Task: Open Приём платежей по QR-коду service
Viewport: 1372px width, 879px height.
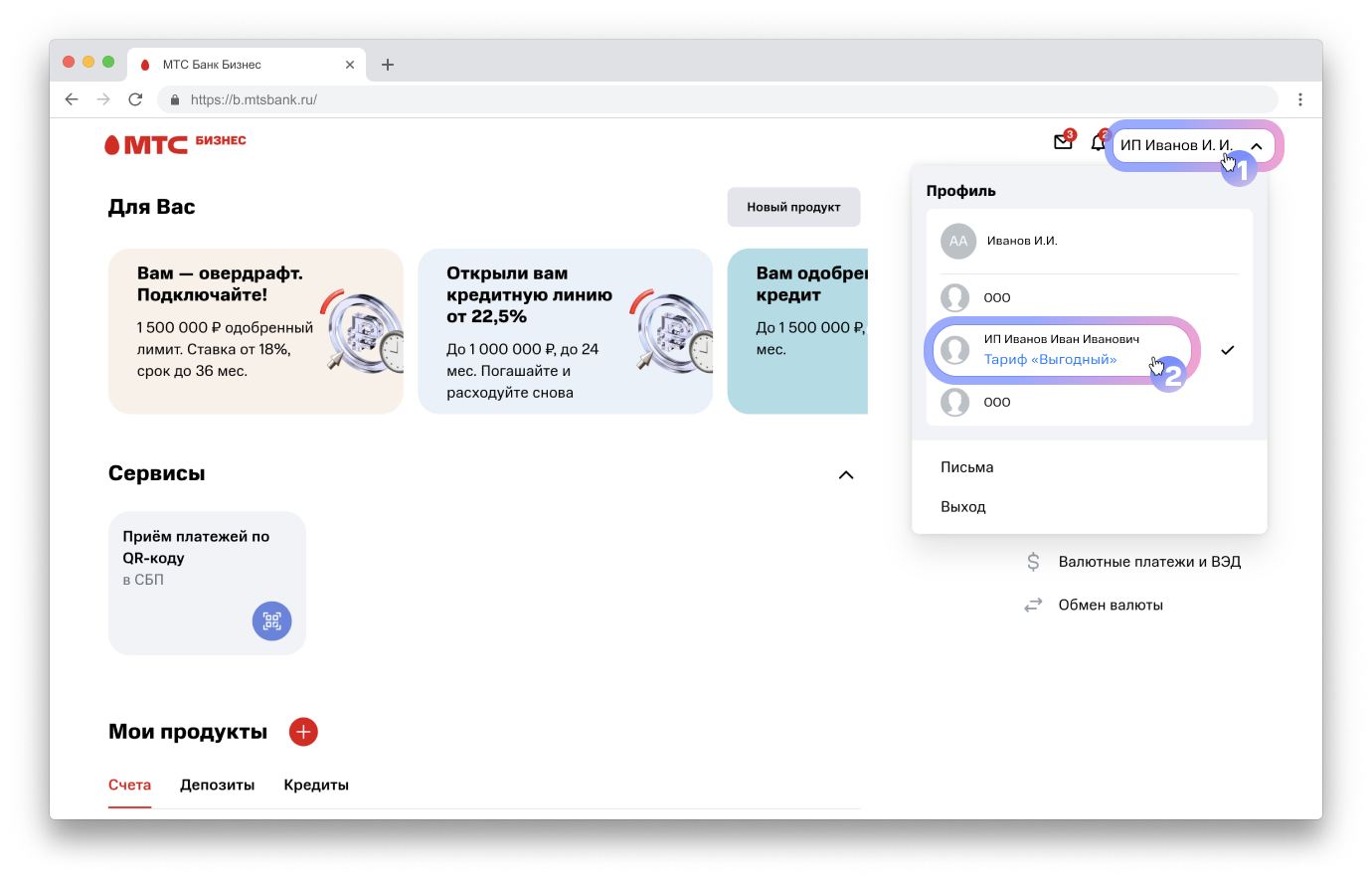Action: point(207,583)
